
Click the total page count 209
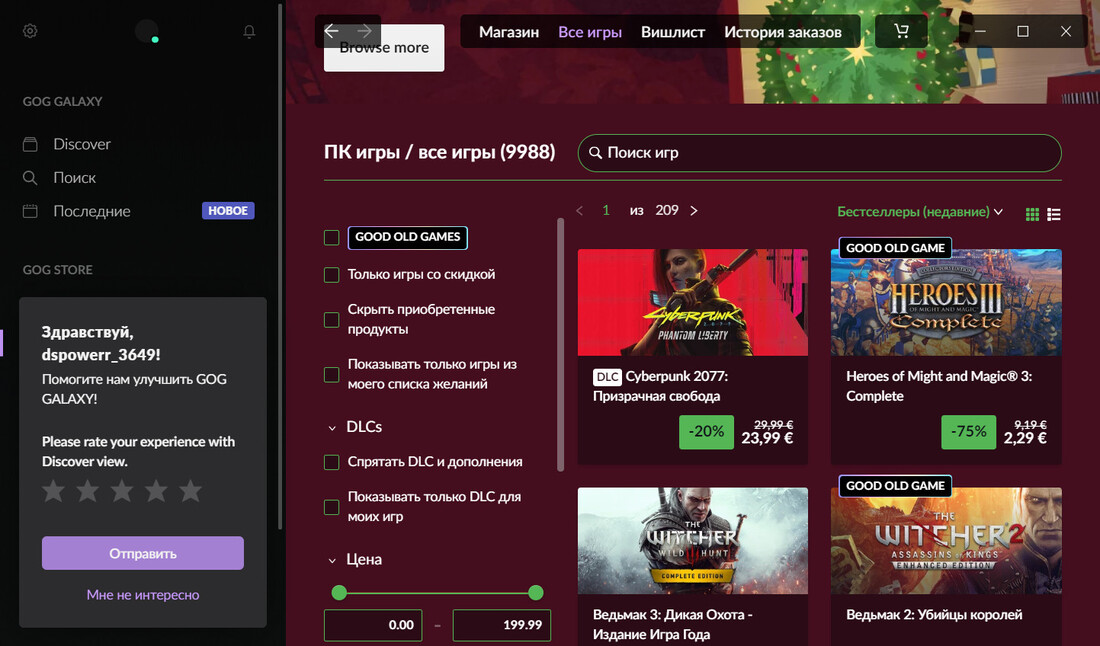666,210
